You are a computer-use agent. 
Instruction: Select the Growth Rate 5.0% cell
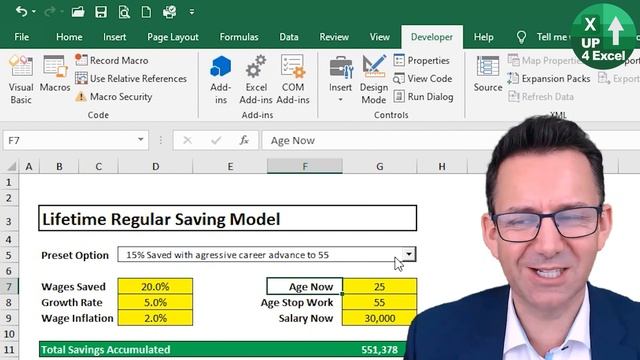155,302
